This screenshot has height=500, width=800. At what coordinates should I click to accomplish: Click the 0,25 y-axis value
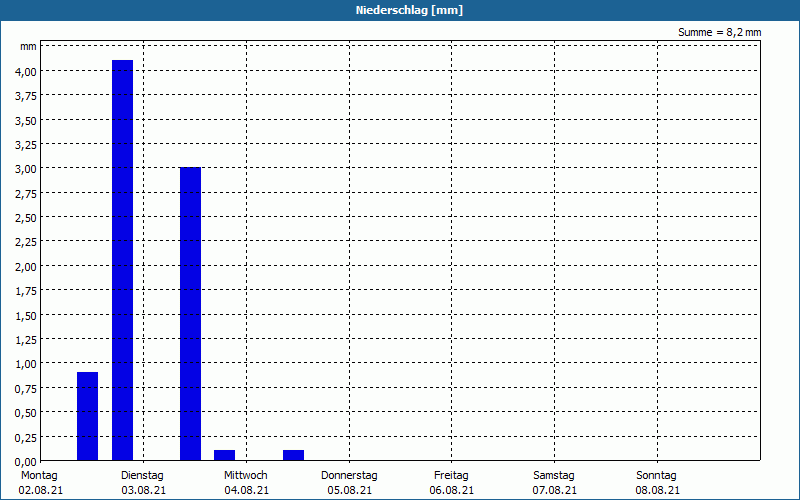(x=26, y=437)
